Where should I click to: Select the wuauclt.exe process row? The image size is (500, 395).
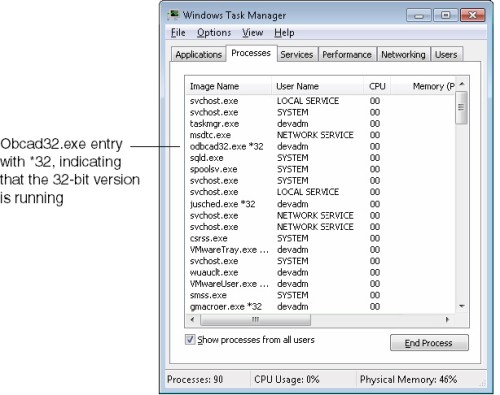tap(320, 272)
